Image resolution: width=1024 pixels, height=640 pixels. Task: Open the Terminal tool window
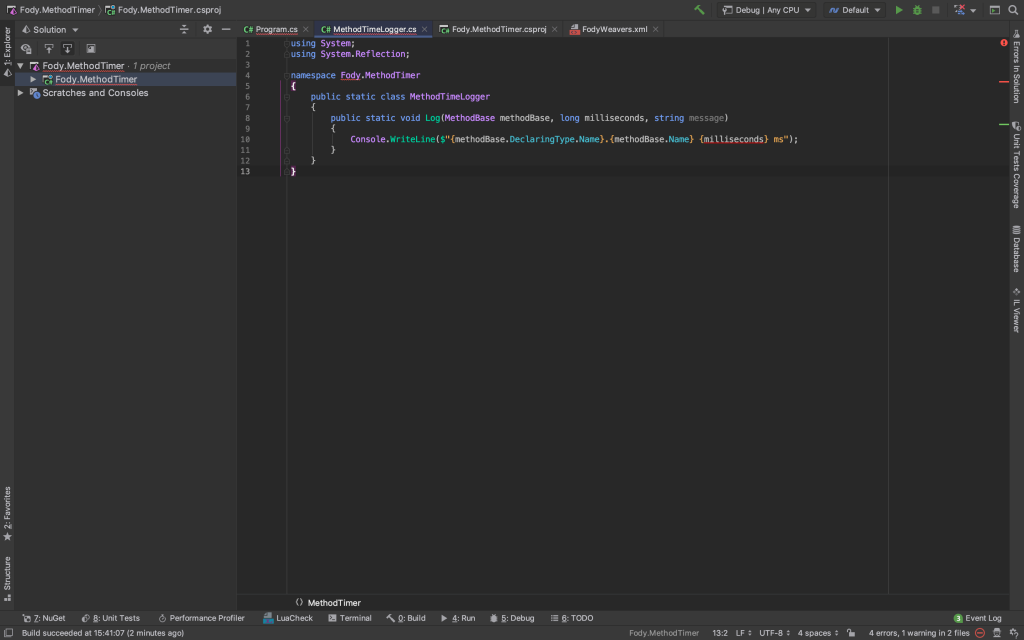(x=349, y=618)
